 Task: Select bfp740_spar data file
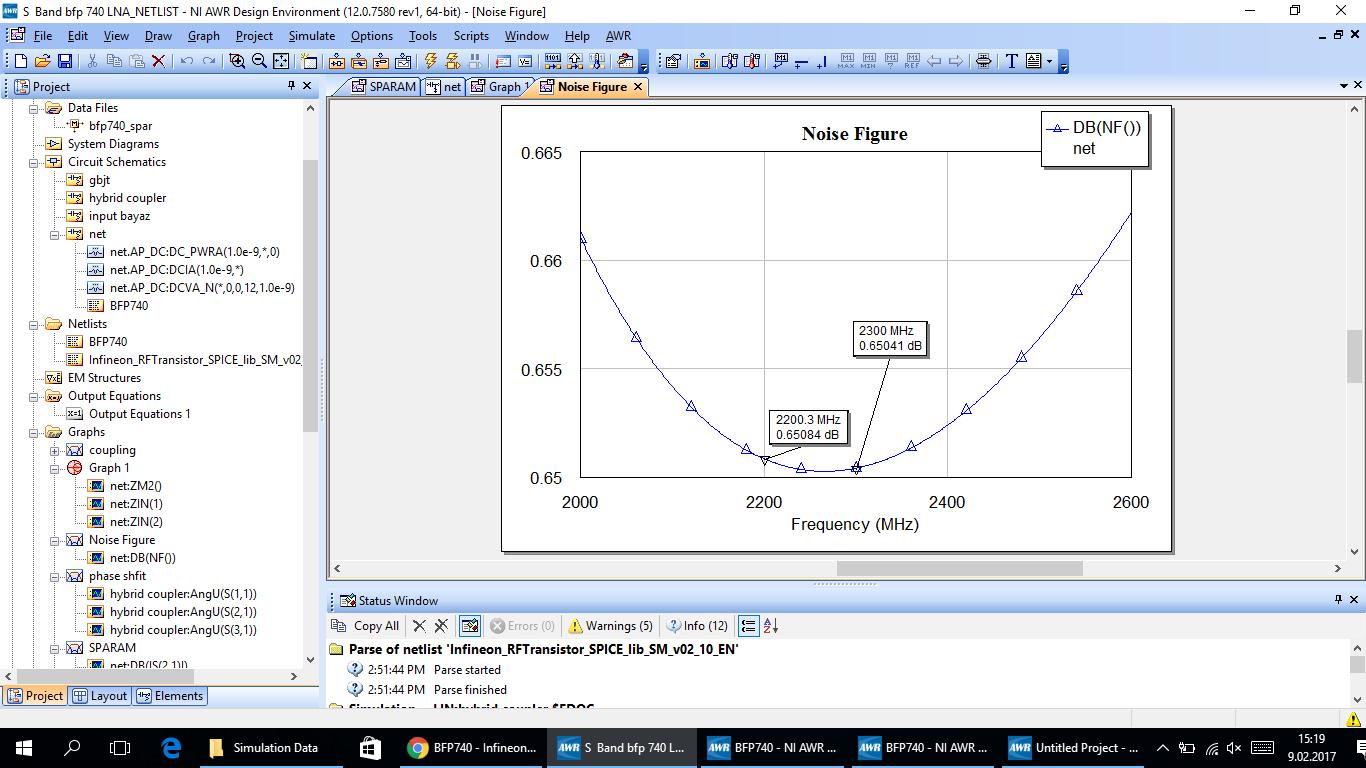coord(120,126)
